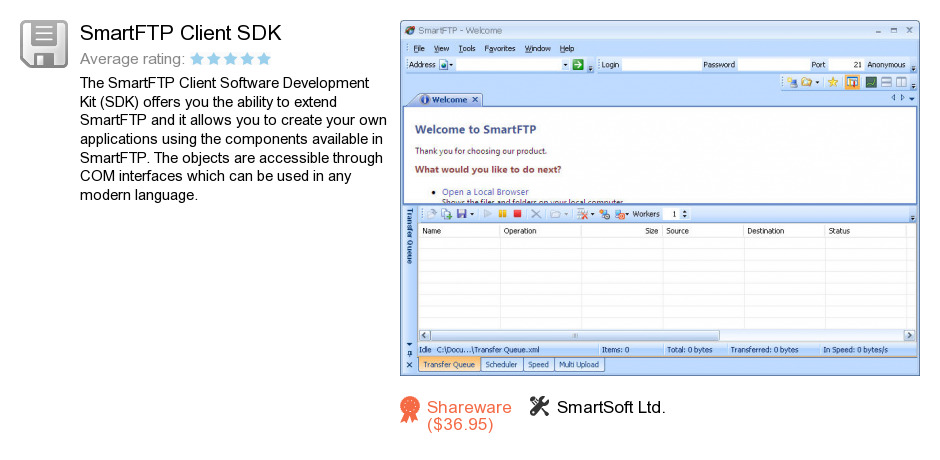Switch to the Transfer Queue bottom tab

pos(449,365)
